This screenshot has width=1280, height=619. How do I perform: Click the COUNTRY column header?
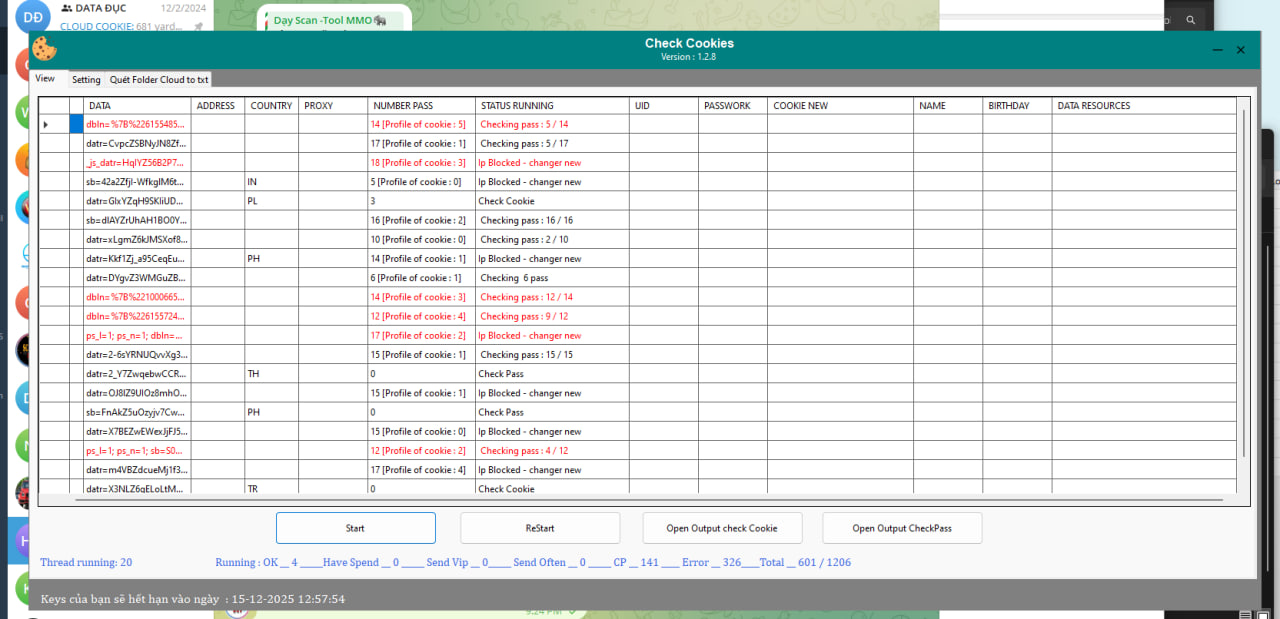[x=271, y=106]
